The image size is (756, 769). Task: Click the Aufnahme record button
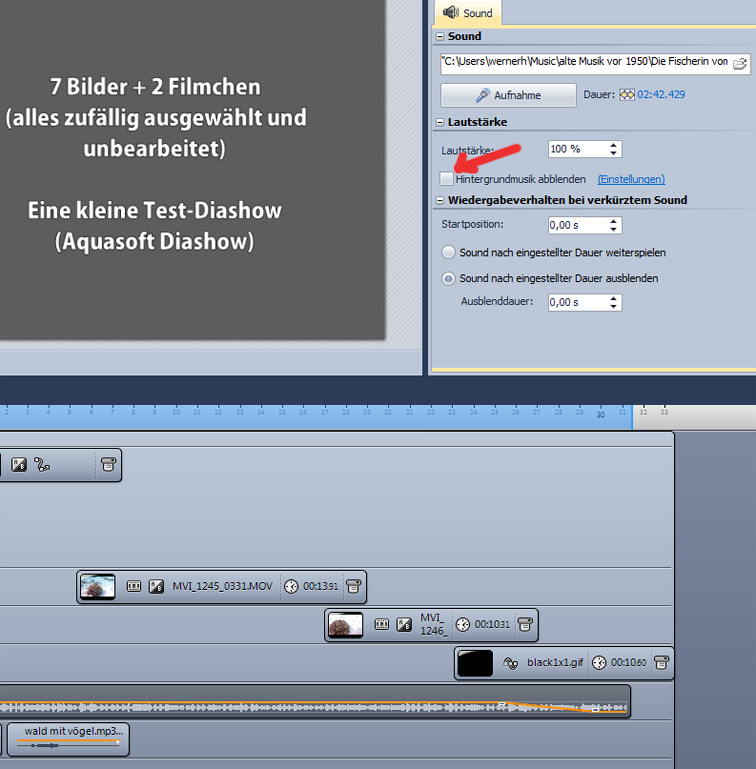(508, 95)
